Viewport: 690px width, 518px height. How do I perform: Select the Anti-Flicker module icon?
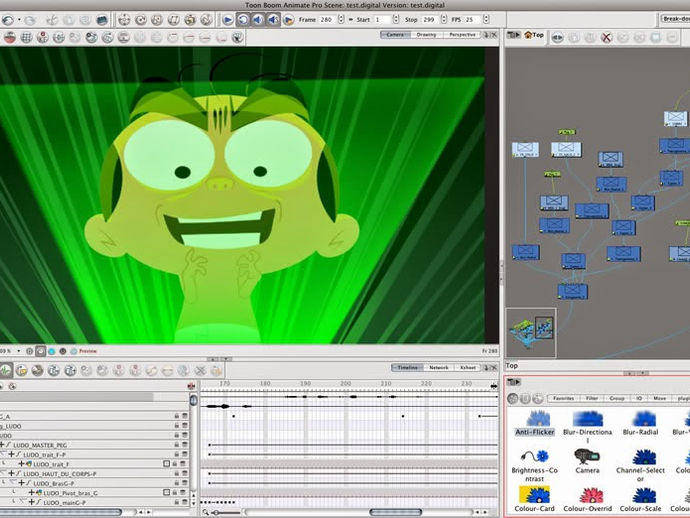pos(538,418)
